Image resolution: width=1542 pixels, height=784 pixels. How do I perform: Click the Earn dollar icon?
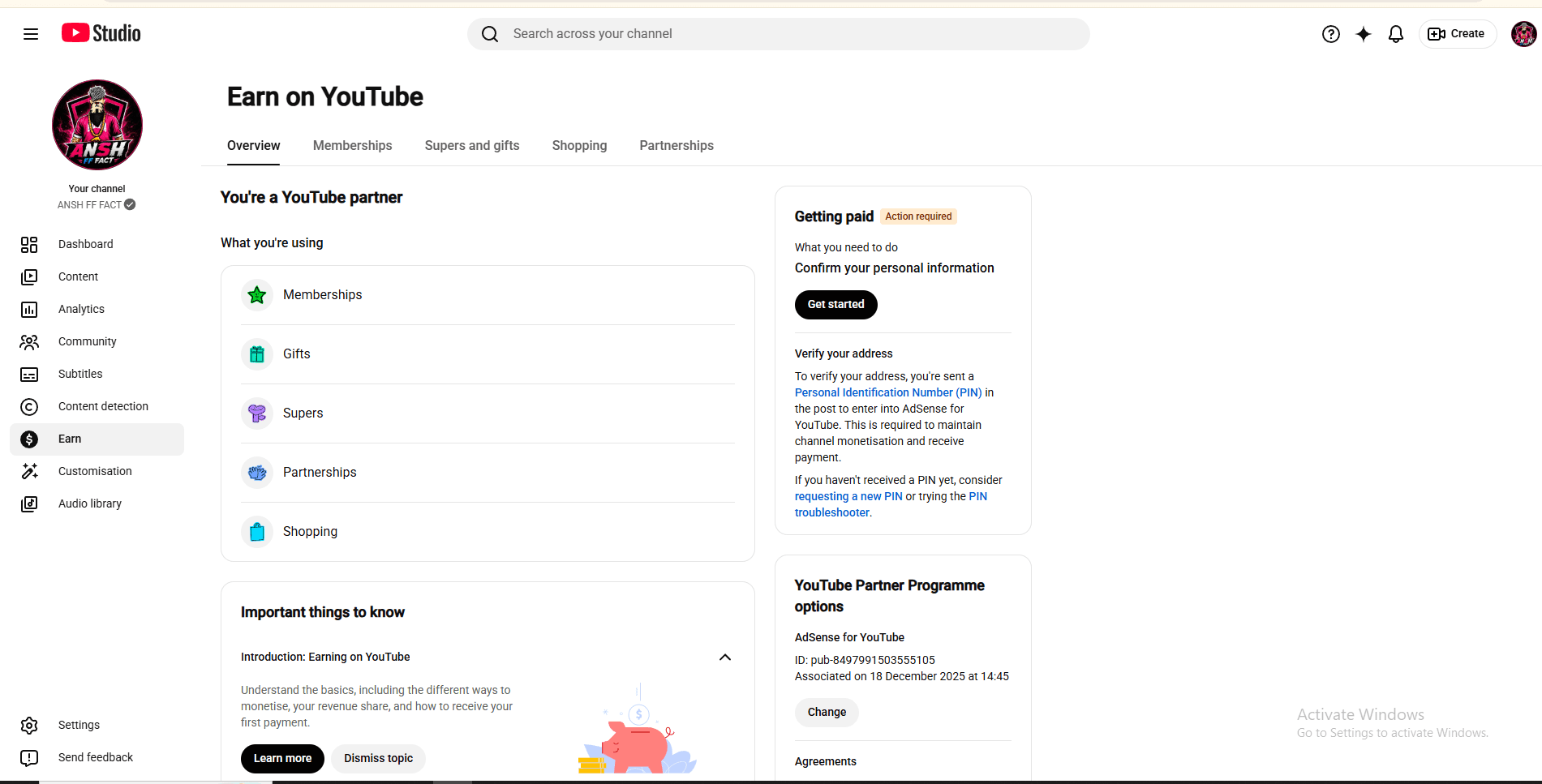(x=29, y=439)
